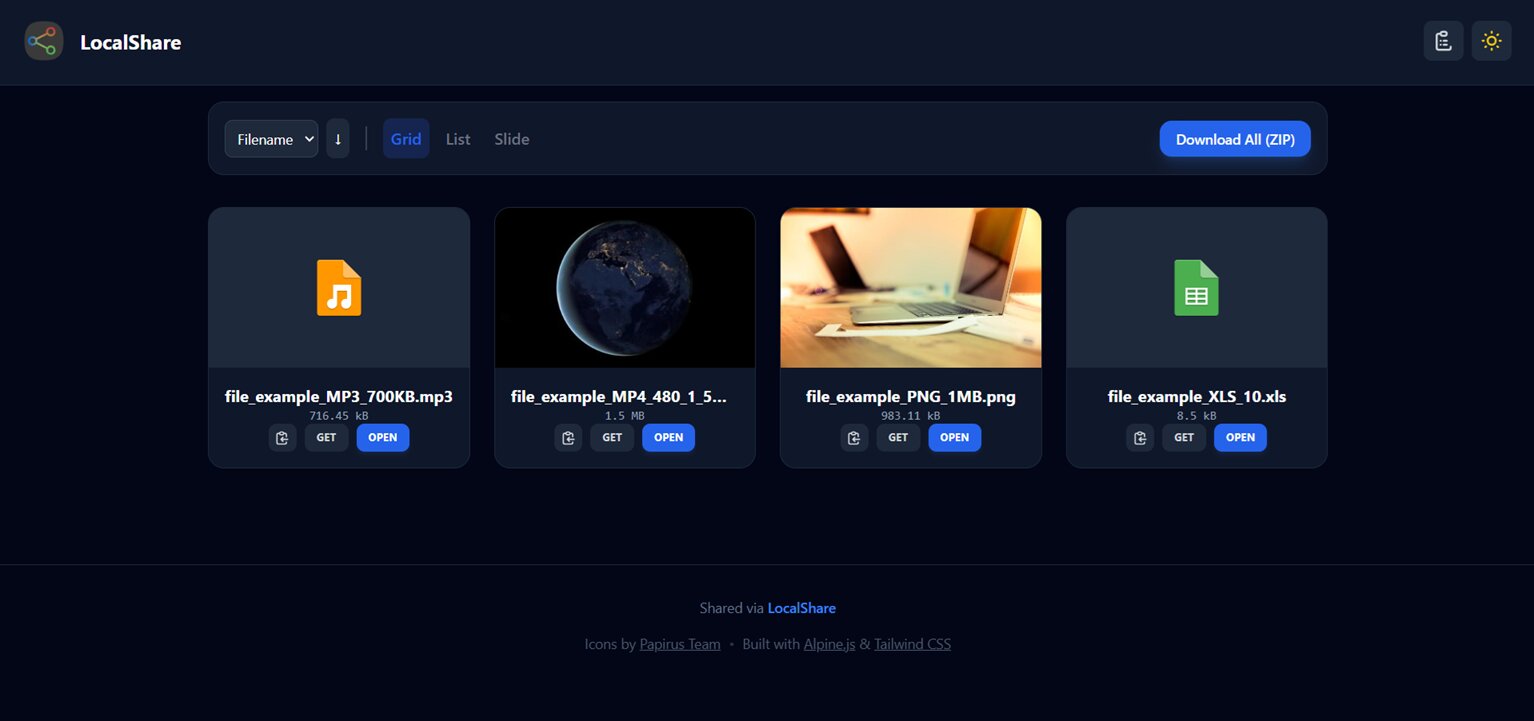1534x721 pixels.
Task: Copy link for the XLS file
Action: [1140, 438]
